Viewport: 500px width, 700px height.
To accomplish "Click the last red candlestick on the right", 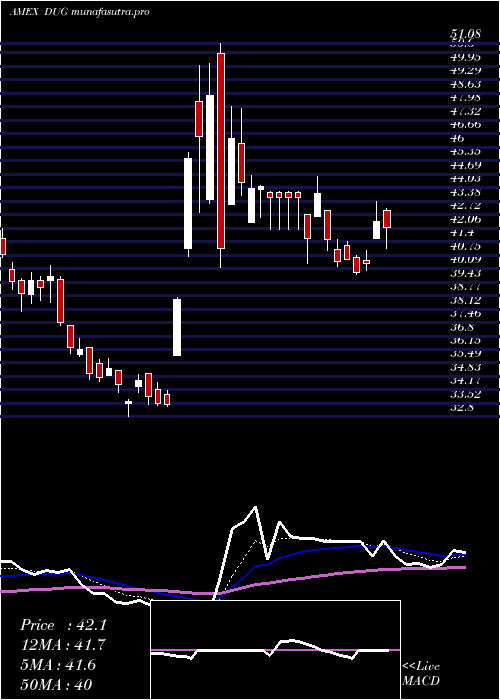I will (x=387, y=219).
